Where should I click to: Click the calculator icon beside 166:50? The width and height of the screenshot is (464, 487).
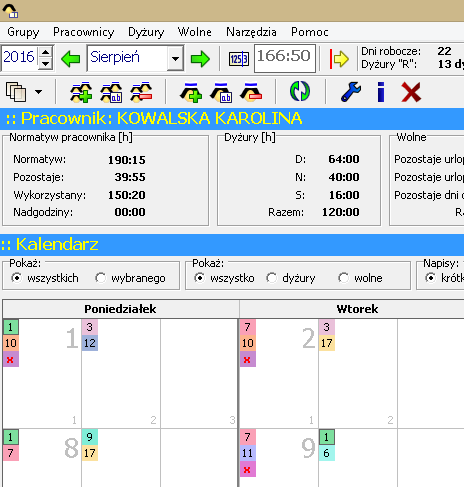[239, 59]
